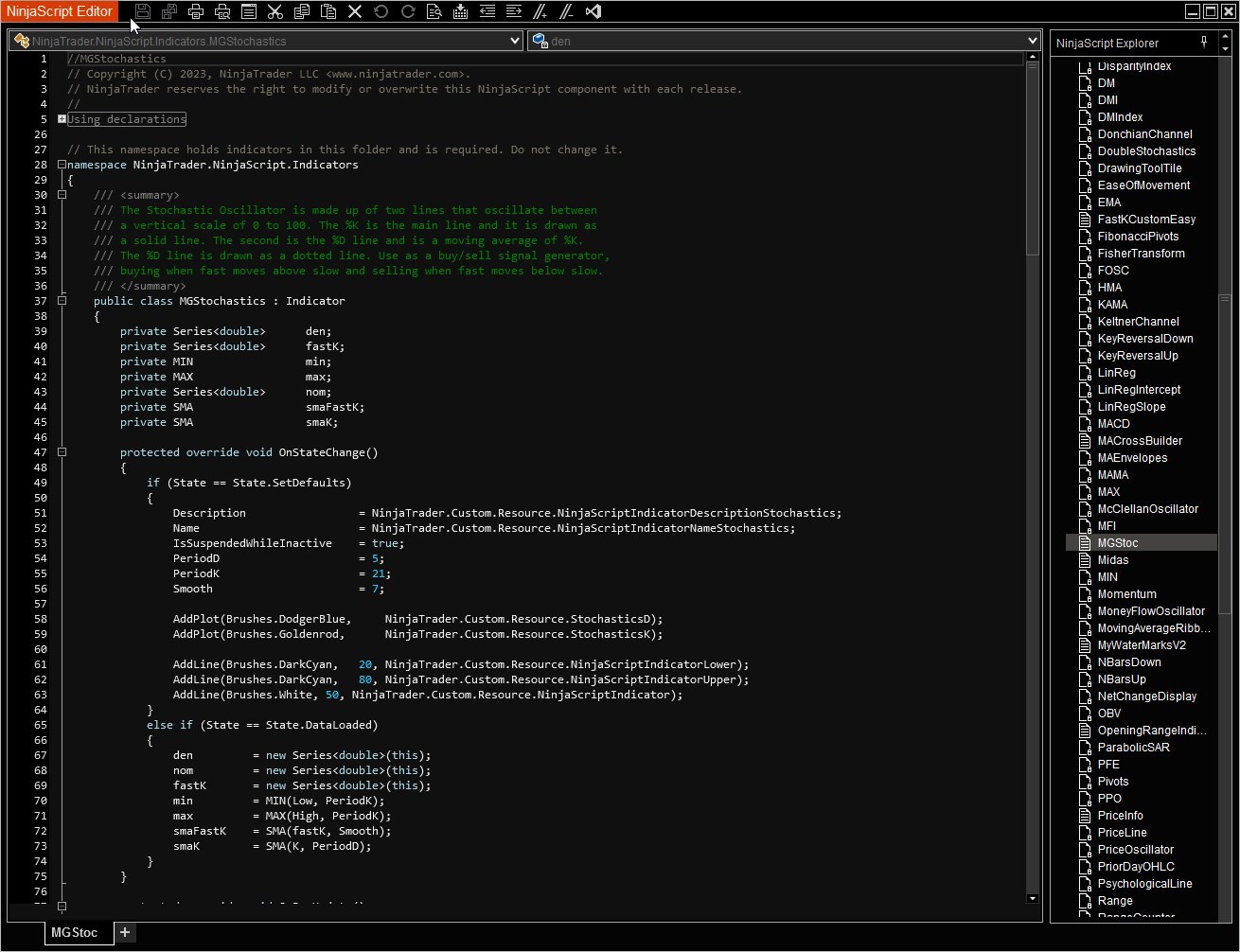Add a new tab with plus button
Image resolution: width=1240 pixels, height=952 pixels.
125,933
